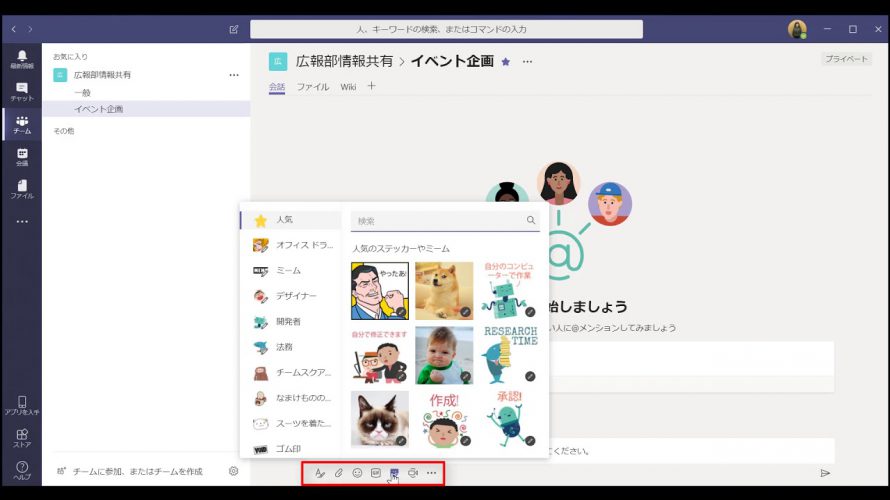Select the Teams sidebar icon
Screen dimensions: 890x500
22,124
